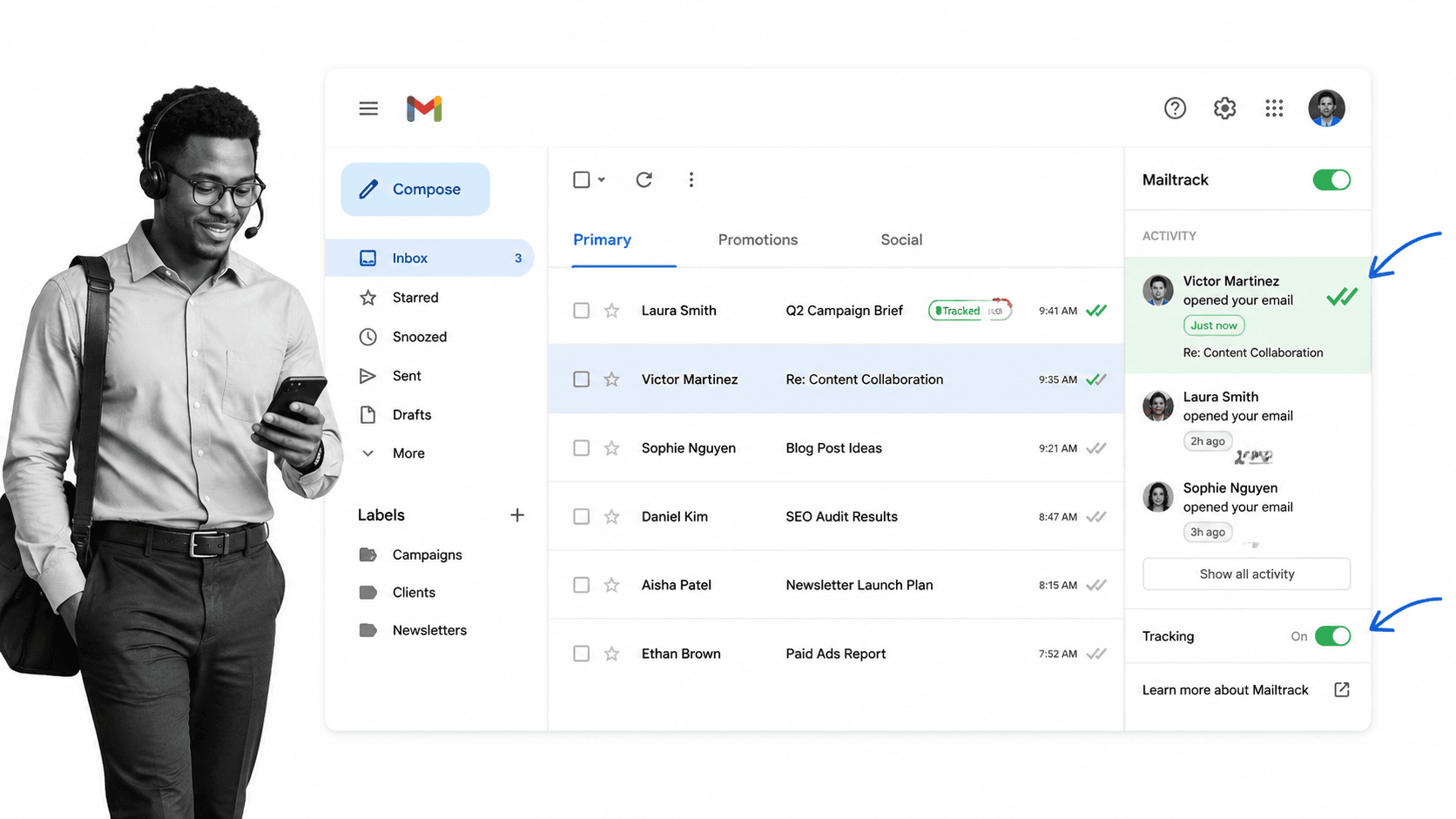The height and width of the screenshot is (819, 1456).
Task: Refresh the inbox
Action: click(644, 179)
